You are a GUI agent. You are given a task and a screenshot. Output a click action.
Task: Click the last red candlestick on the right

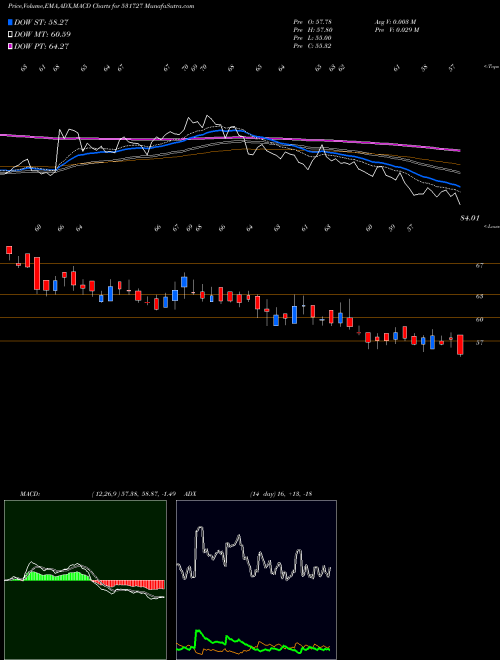pyautogui.click(x=460, y=345)
